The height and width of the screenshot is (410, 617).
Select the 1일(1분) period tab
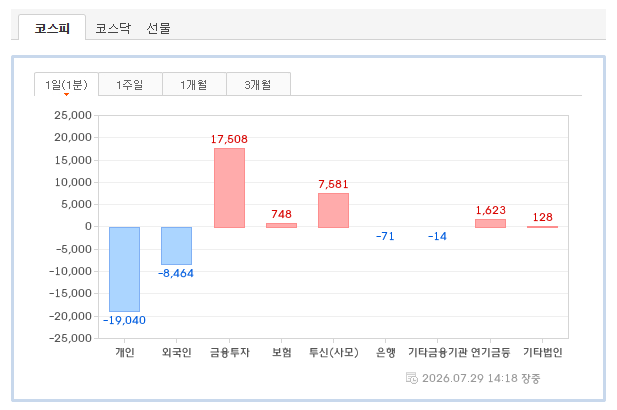click(x=66, y=84)
